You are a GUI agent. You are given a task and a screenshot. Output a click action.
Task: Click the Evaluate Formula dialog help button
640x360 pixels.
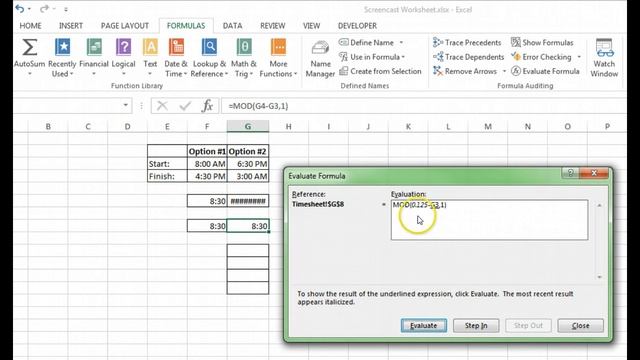click(571, 173)
